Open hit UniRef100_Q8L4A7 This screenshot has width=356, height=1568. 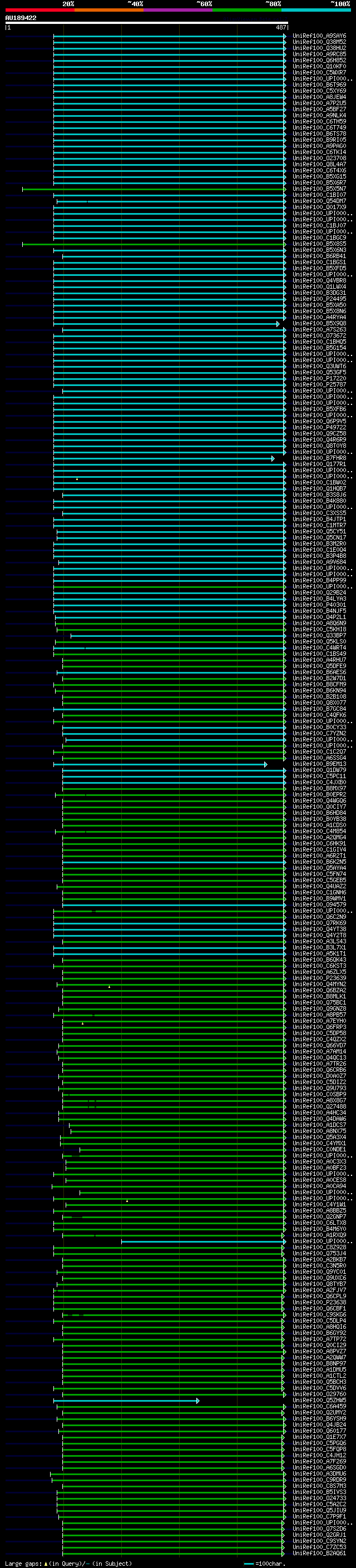[x=319, y=164]
